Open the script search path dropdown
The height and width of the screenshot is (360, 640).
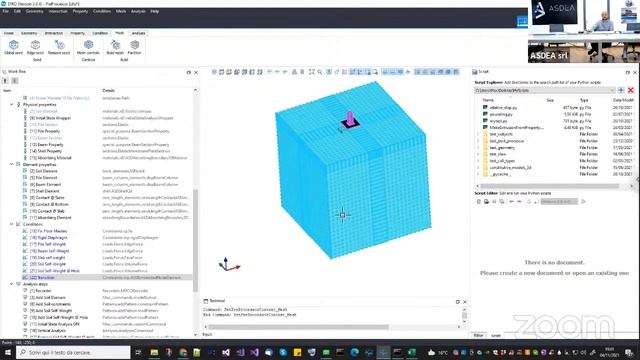612,90
